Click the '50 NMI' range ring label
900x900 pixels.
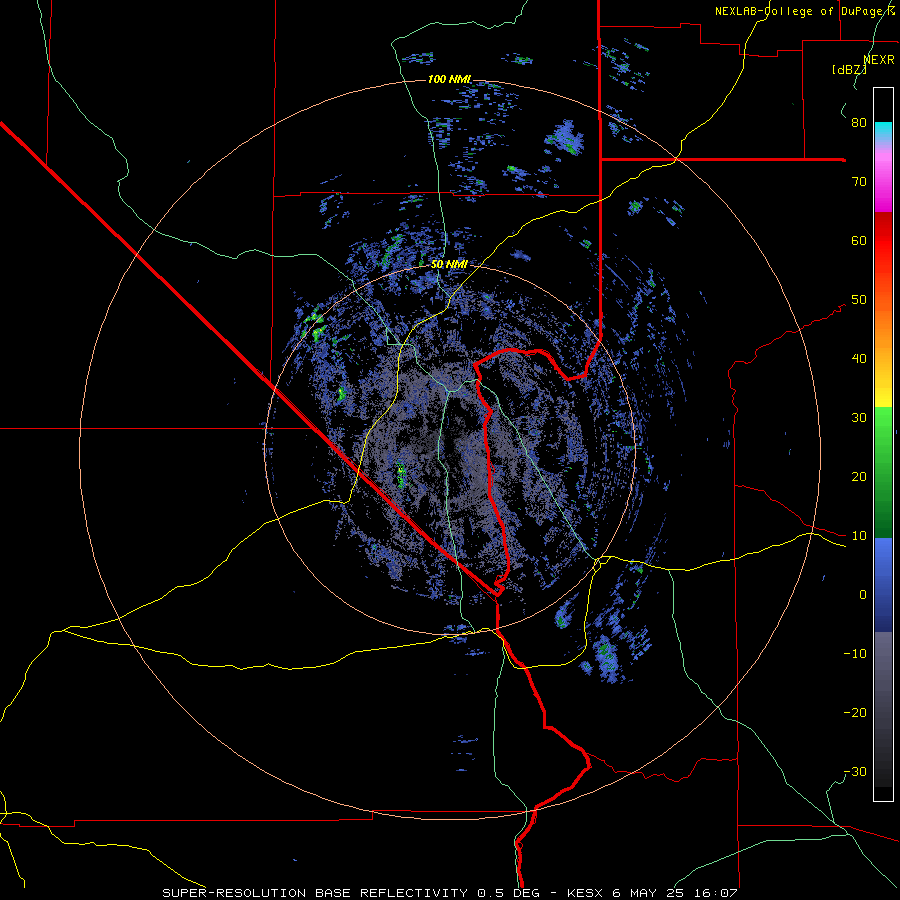click(x=449, y=264)
